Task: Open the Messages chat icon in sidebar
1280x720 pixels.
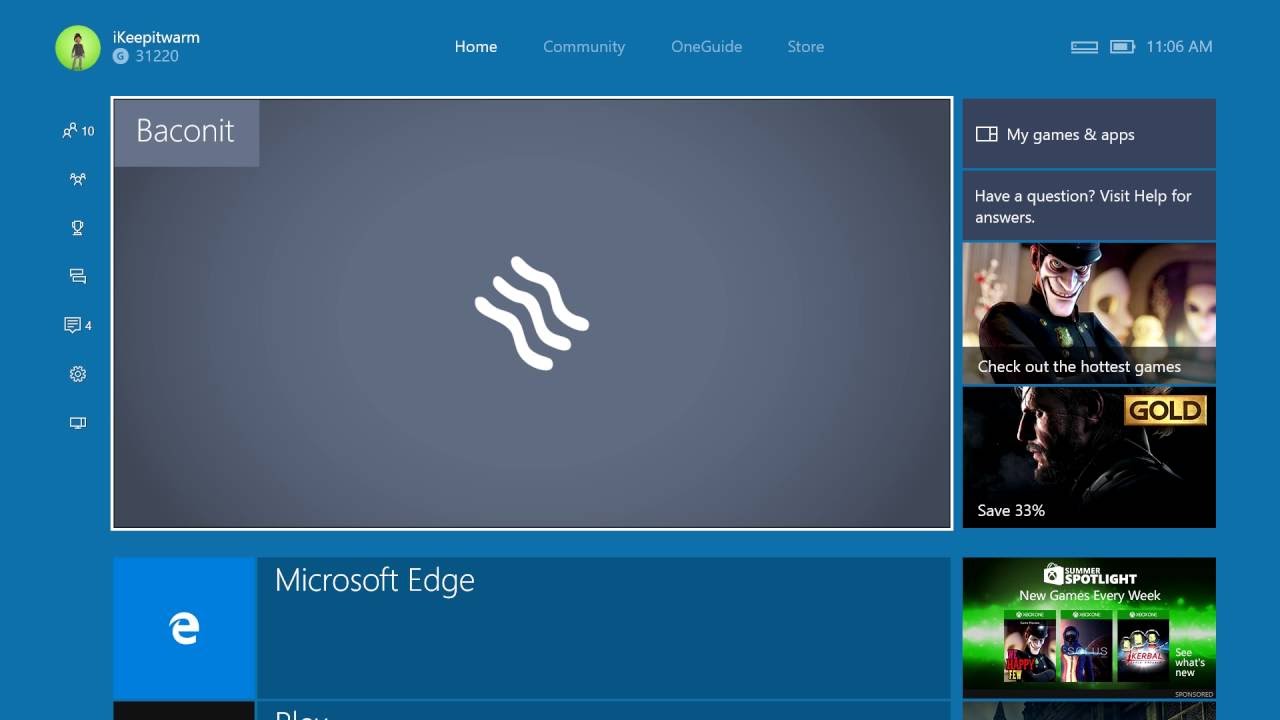Action: tap(78, 276)
